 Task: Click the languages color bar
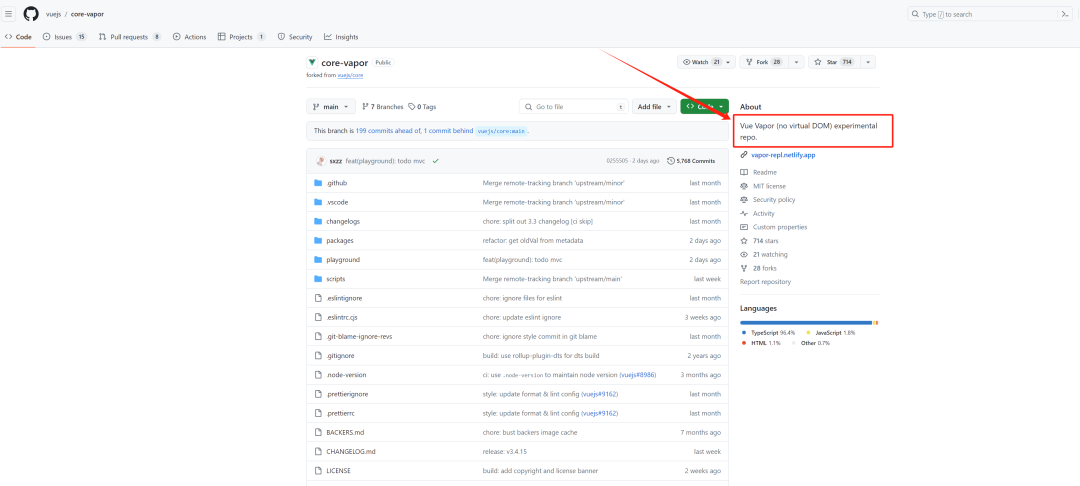pyautogui.click(x=806, y=322)
